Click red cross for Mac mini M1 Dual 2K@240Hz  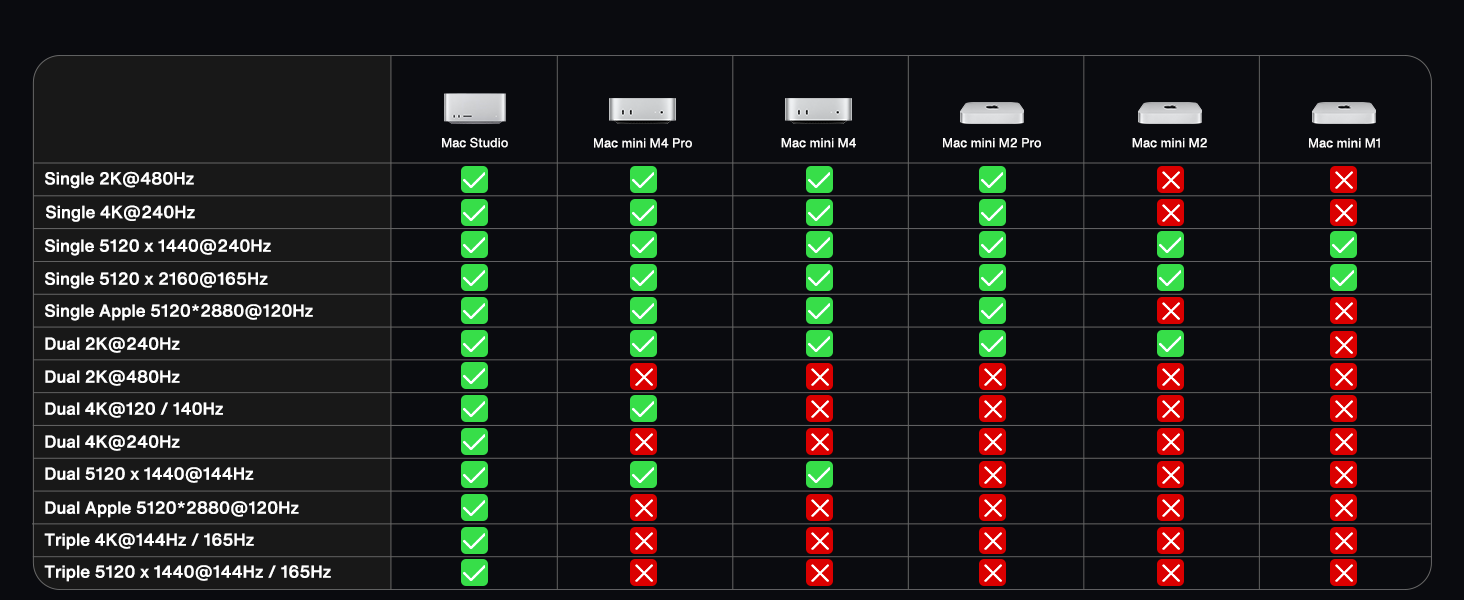(1344, 344)
